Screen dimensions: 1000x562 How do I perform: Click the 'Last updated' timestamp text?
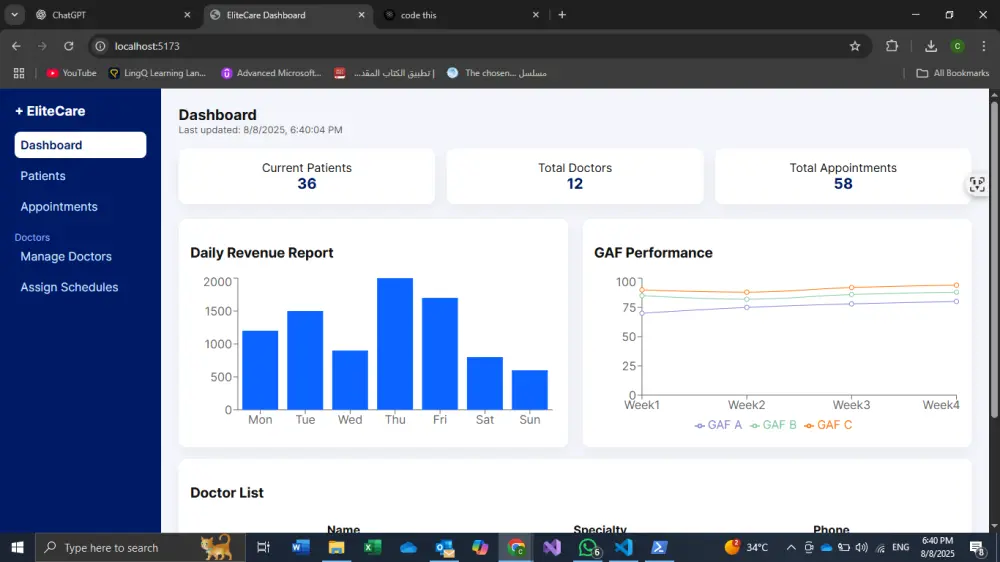(x=260, y=129)
